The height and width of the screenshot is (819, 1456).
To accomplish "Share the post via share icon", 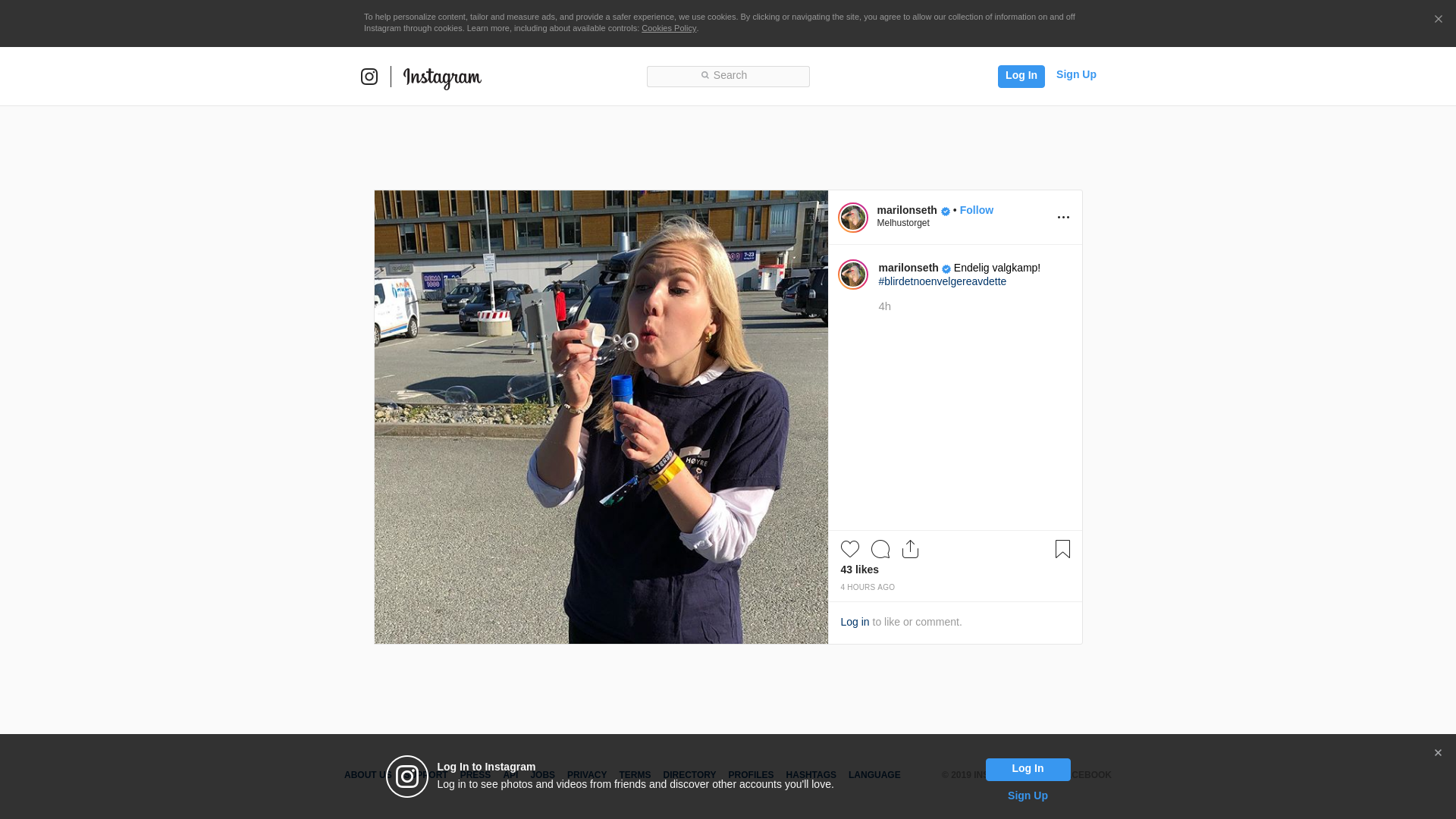I will pyautogui.click(x=911, y=549).
